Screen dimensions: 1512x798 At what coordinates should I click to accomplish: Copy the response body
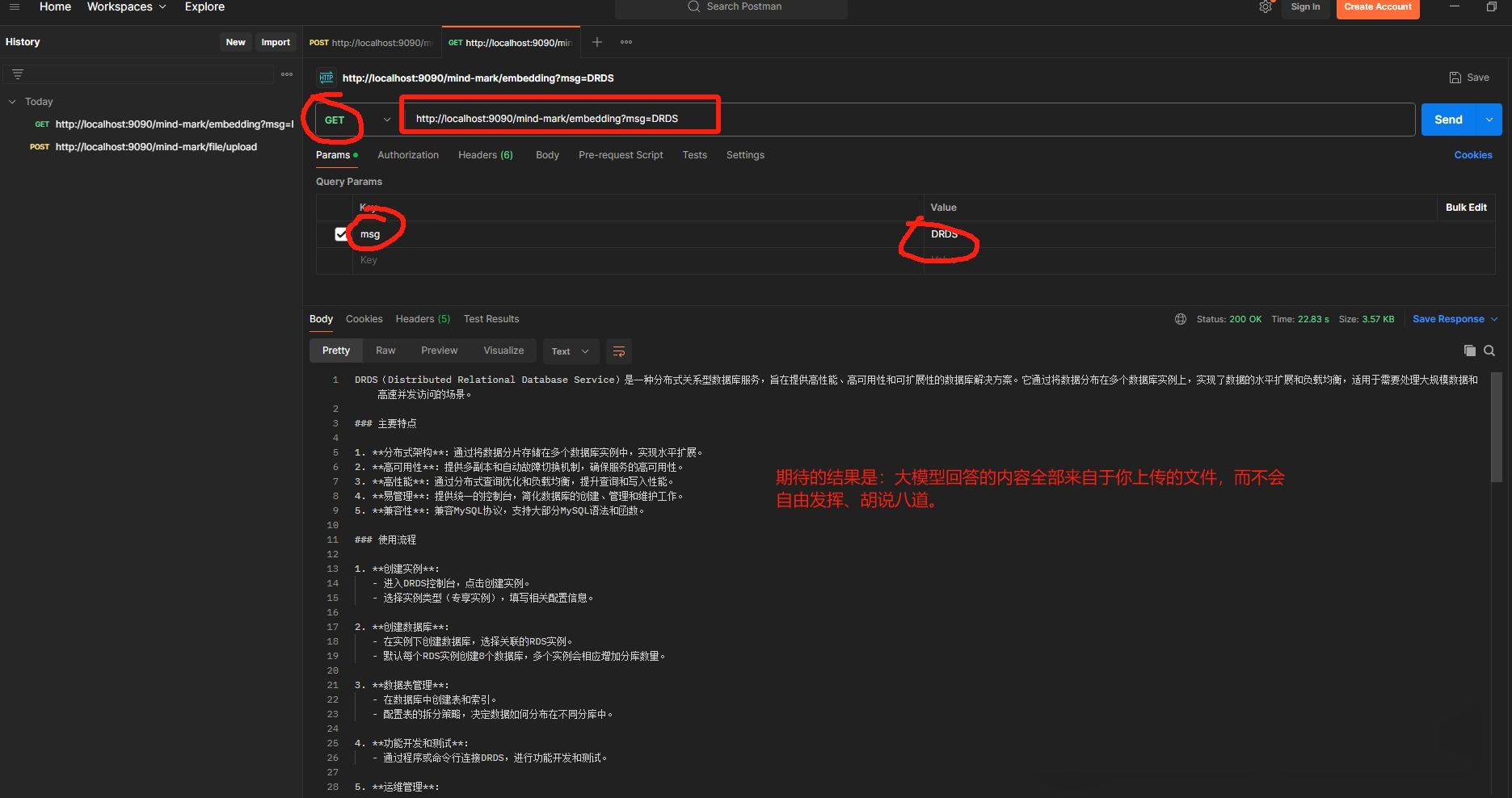[x=1469, y=351]
